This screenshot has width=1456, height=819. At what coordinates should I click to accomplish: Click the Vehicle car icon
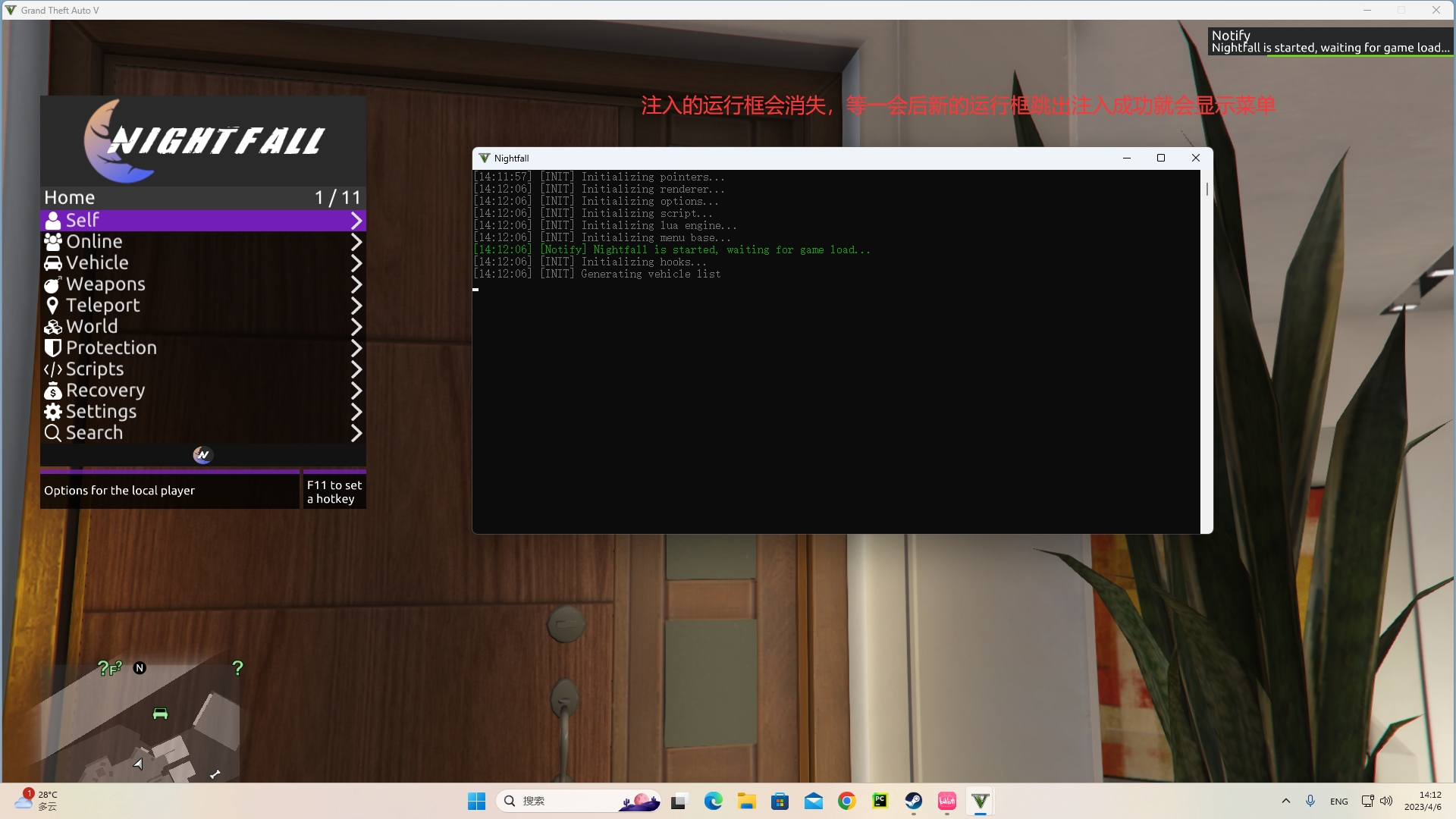click(x=52, y=263)
